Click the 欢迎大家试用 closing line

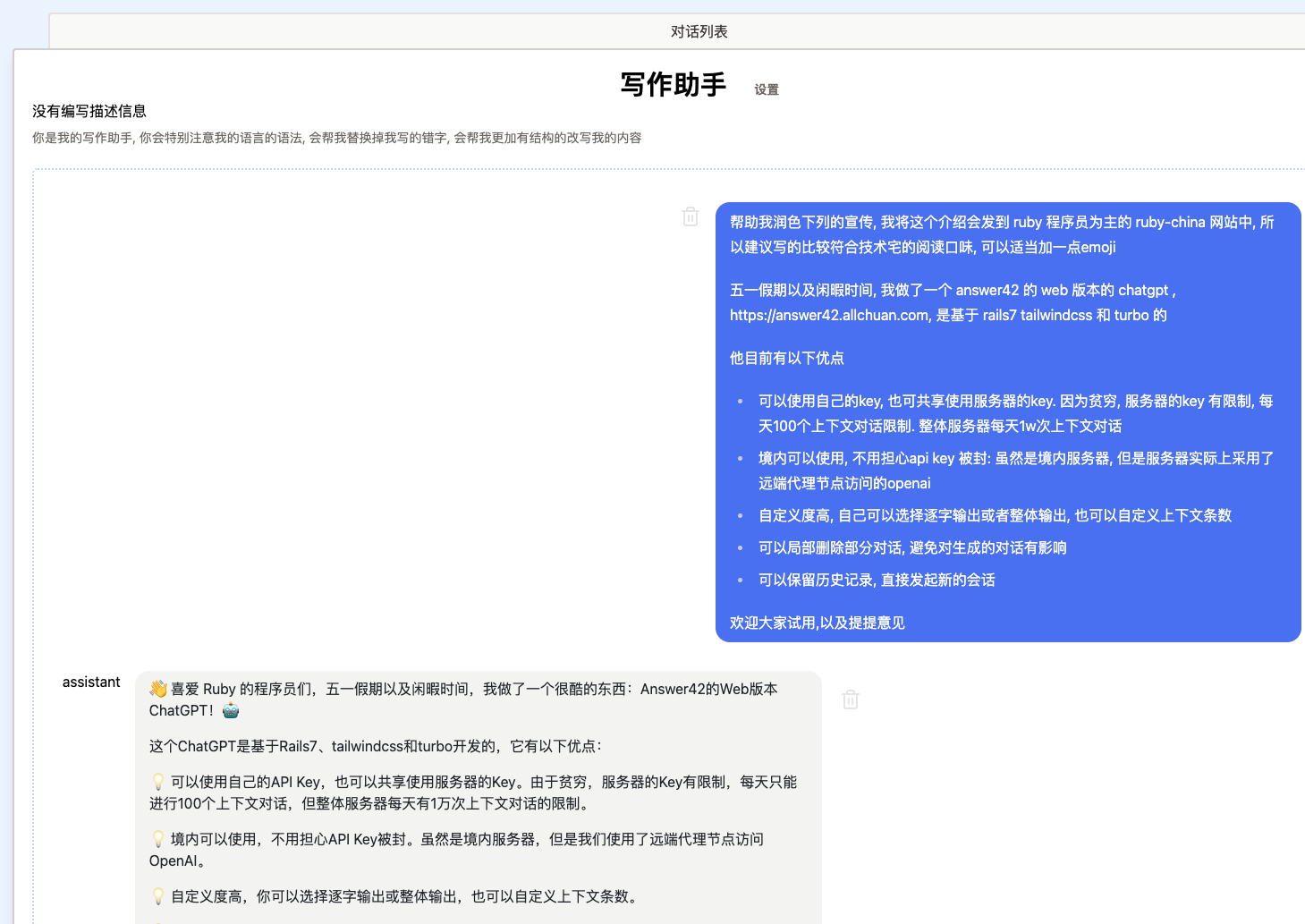click(x=818, y=623)
